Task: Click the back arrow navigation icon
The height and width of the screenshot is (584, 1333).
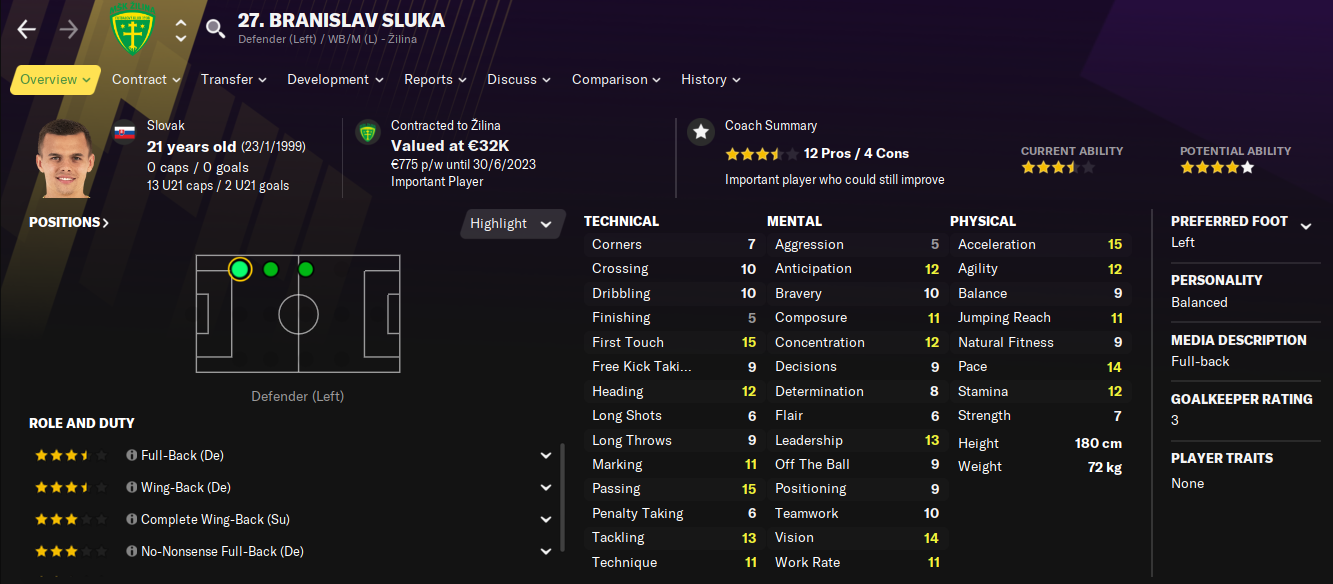Action: (x=27, y=29)
